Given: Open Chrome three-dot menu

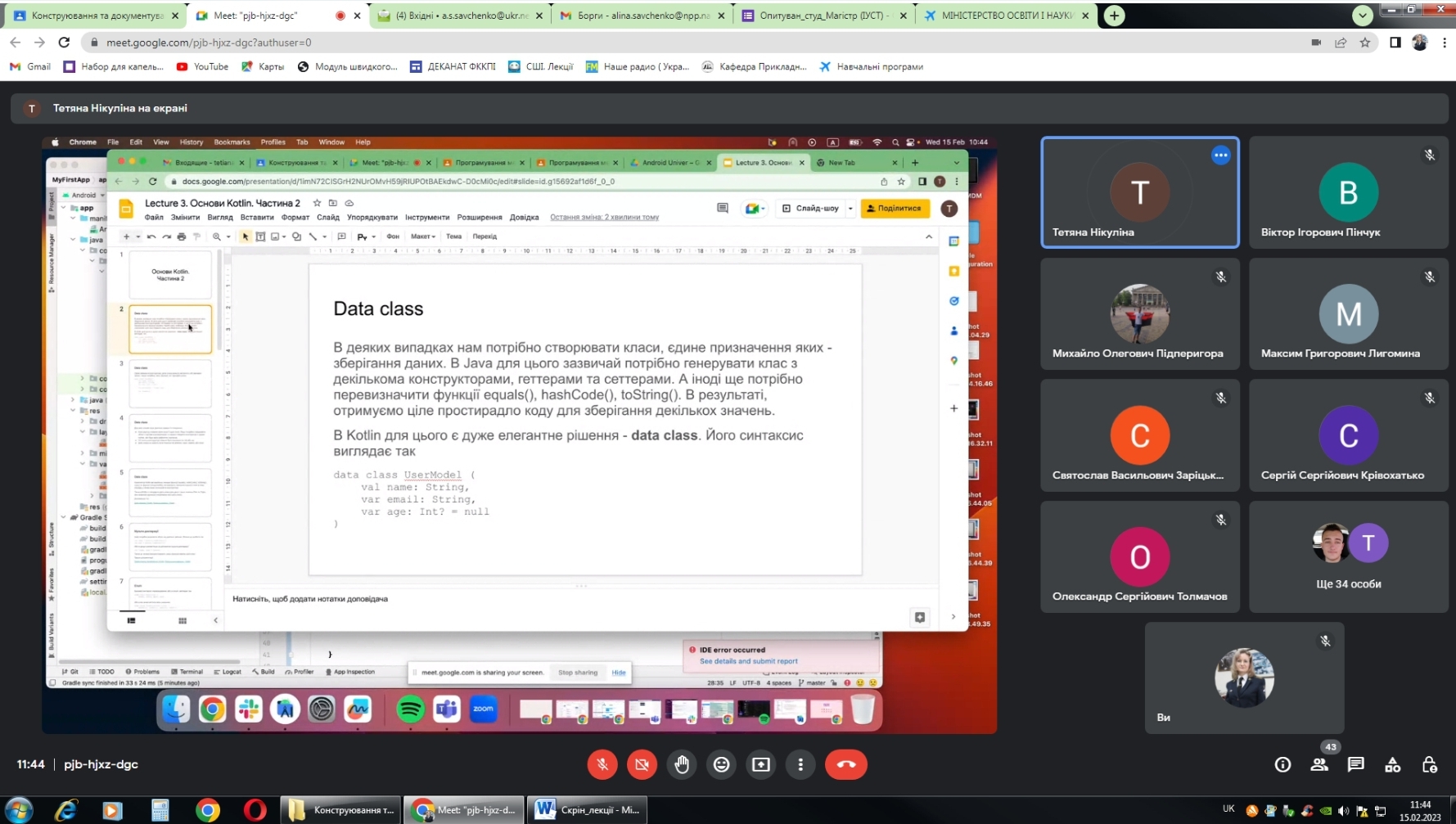Looking at the screenshot, I should click(1444, 43).
